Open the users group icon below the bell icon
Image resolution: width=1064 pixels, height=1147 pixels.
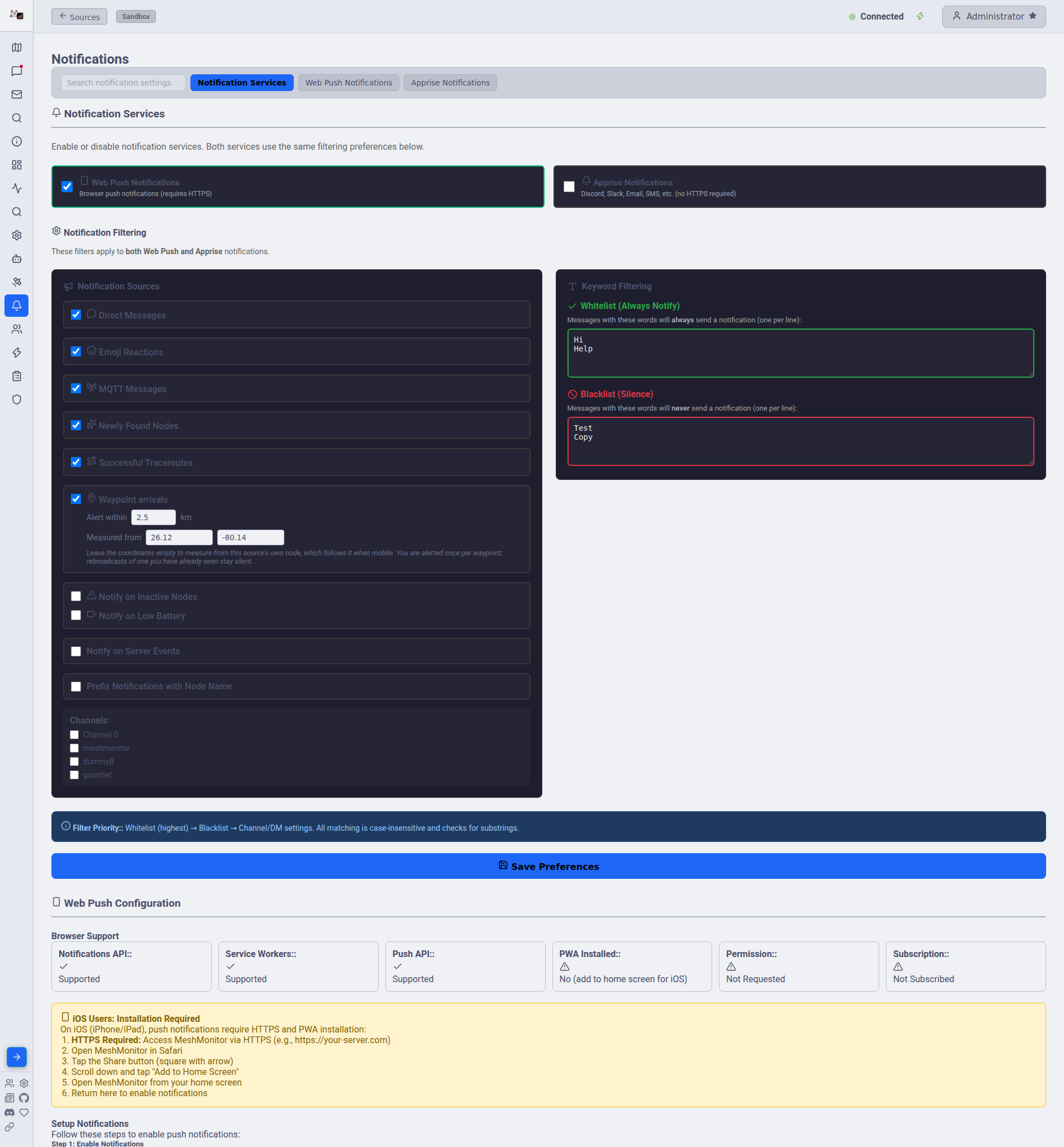click(x=17, y=330)
